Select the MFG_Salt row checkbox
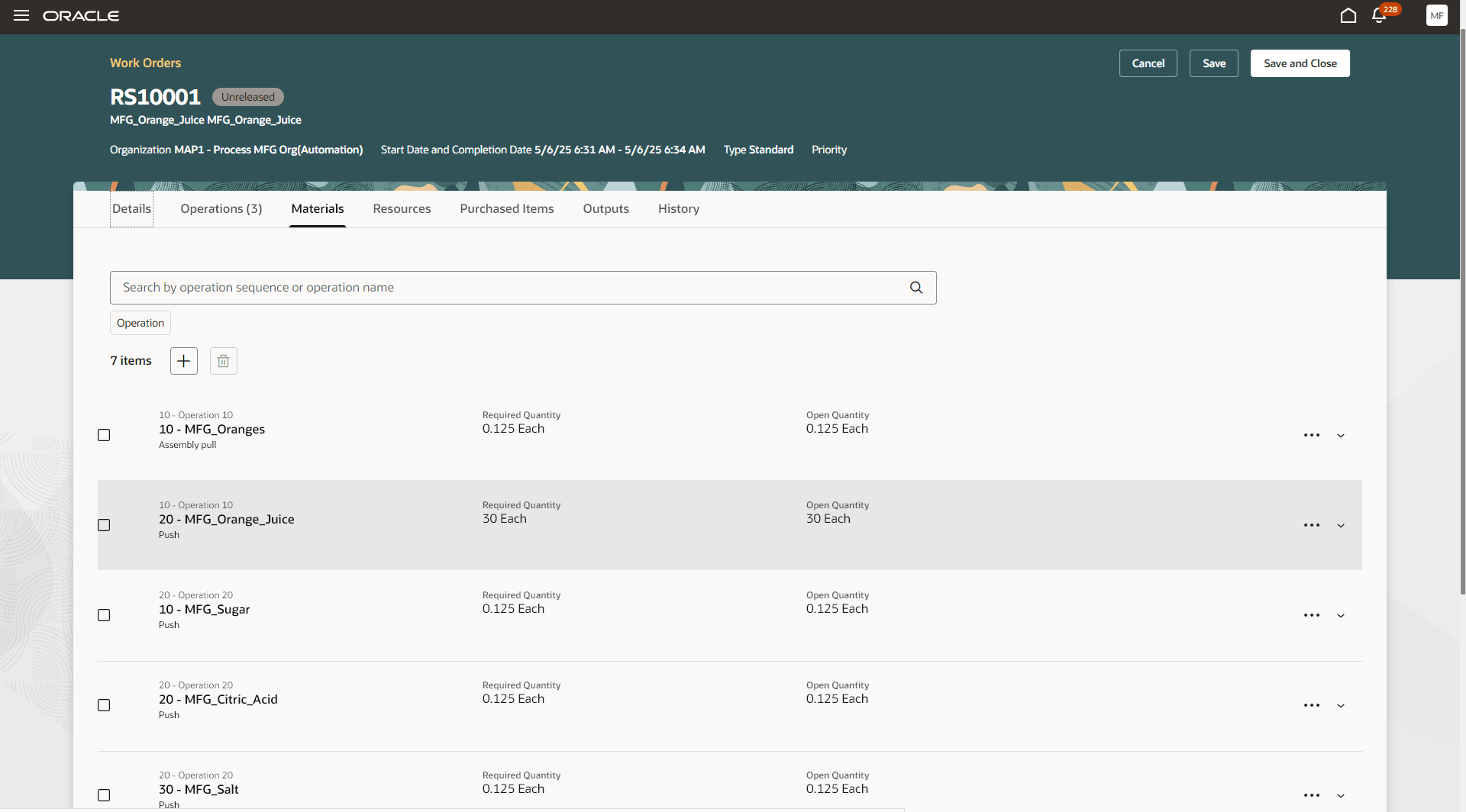Image resolution: width=1466 pixels, height=812 pixels. [104, 794]
